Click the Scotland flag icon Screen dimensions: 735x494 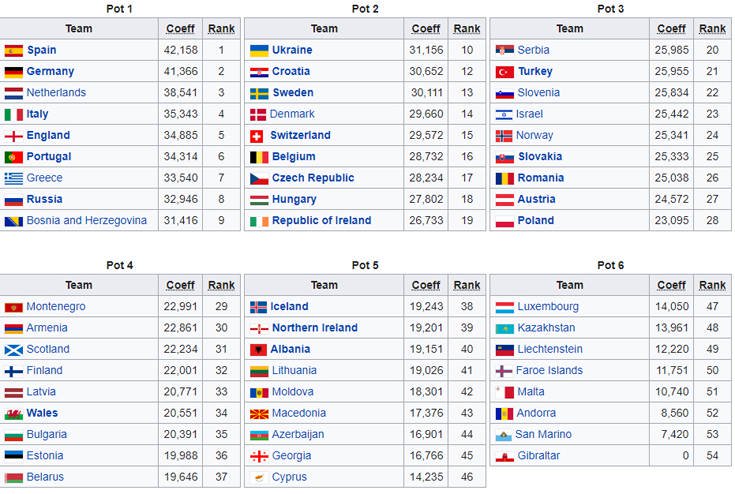14,350
